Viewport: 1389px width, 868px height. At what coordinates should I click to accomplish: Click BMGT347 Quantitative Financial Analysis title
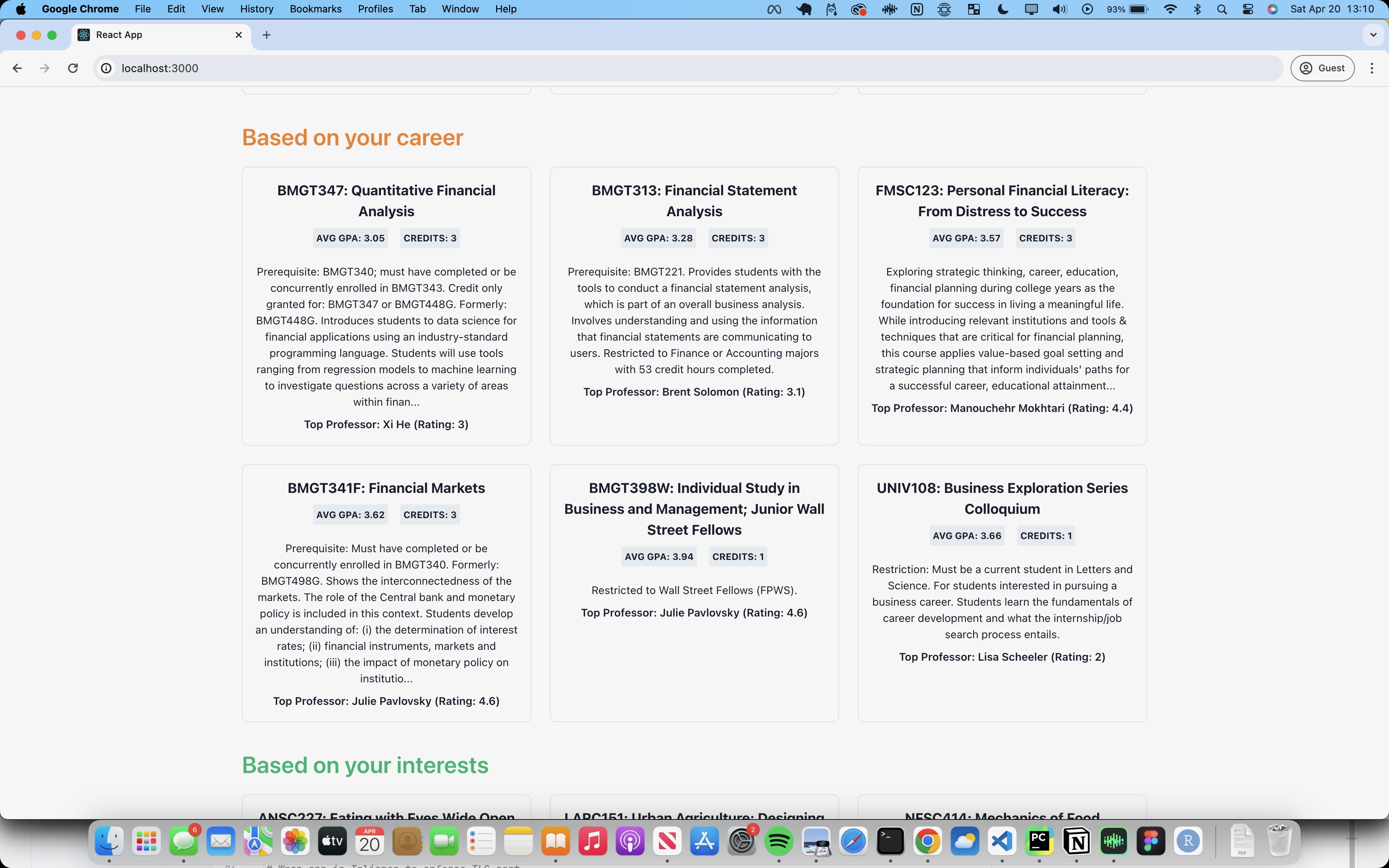tap(386, 201)
